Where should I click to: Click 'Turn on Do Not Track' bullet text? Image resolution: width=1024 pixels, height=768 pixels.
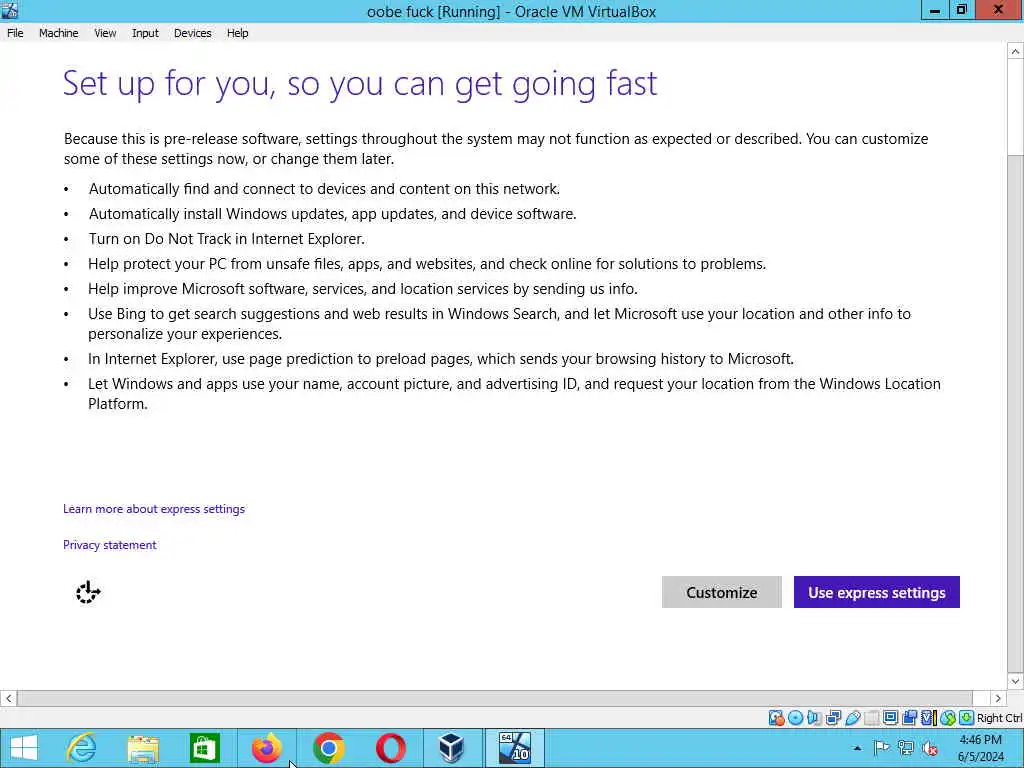point(227,239)
